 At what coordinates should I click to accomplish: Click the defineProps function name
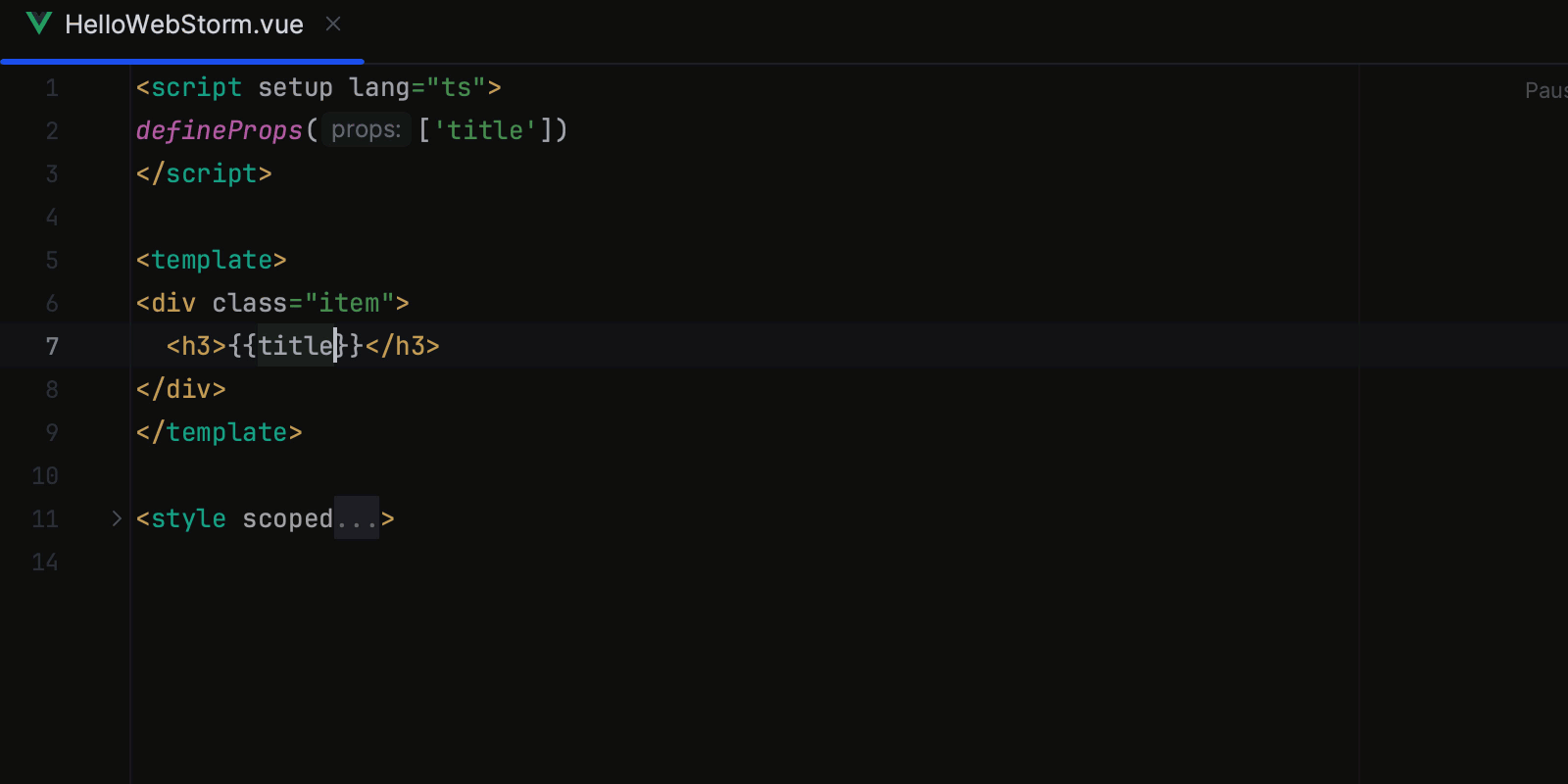tap(220, 130)
